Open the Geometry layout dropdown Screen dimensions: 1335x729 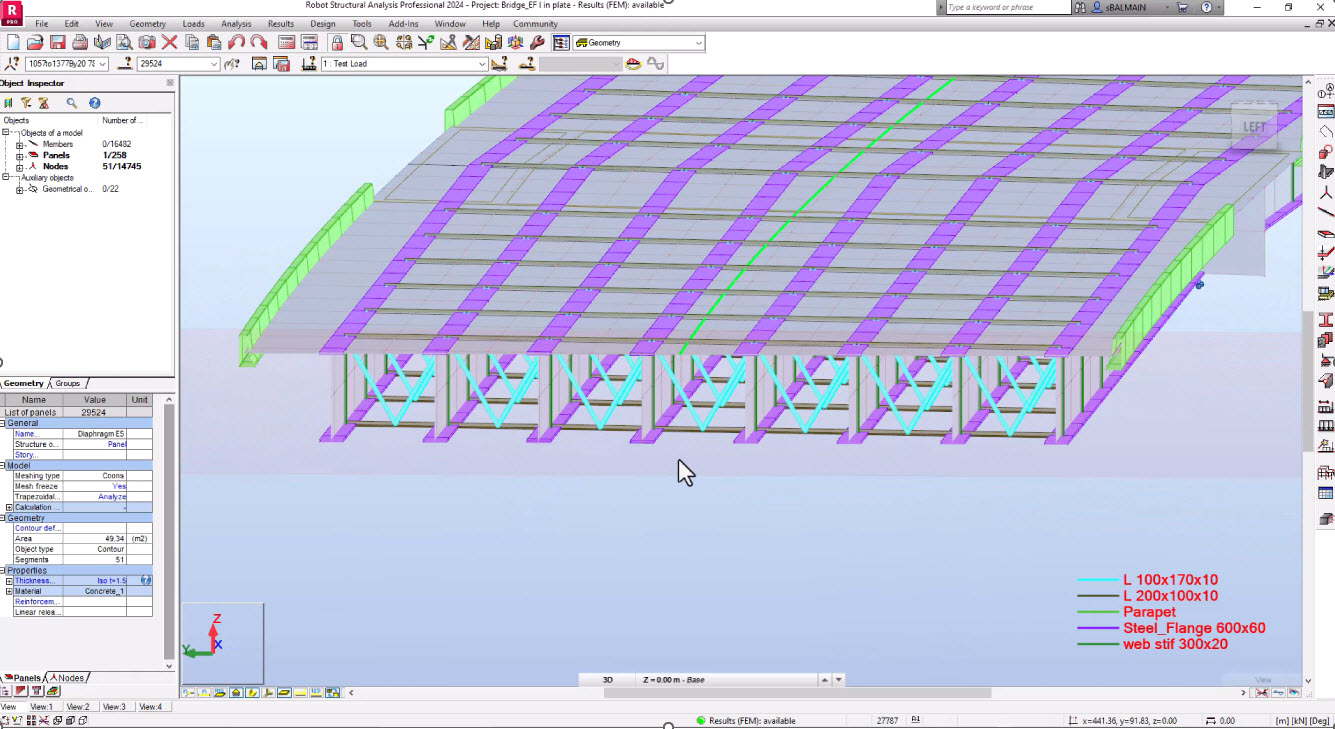pyautogui.click(x=697, y=42)
